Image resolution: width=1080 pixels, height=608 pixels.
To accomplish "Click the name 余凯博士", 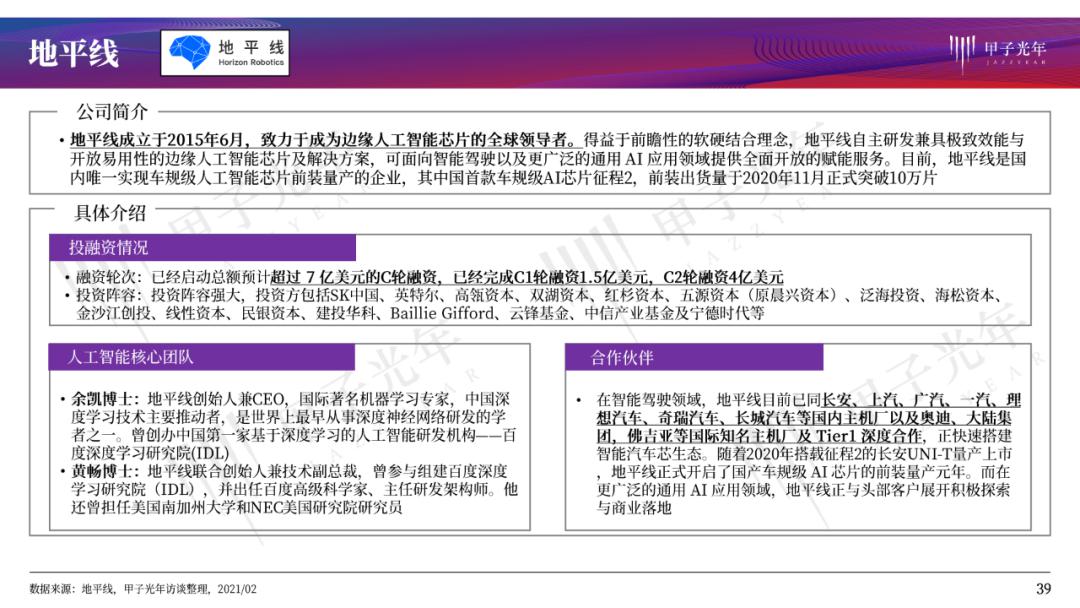I will [x=102, y=399].
